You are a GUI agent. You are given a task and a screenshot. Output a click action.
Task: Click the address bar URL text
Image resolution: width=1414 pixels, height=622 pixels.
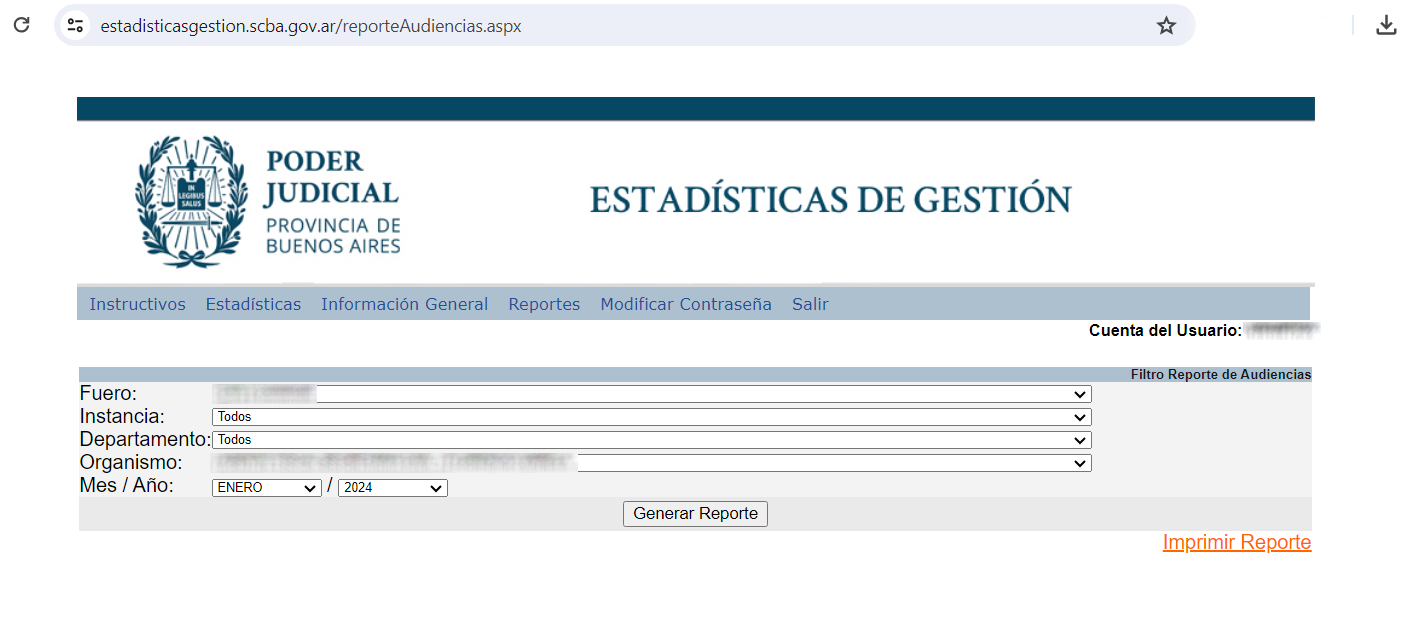(311, 26)
